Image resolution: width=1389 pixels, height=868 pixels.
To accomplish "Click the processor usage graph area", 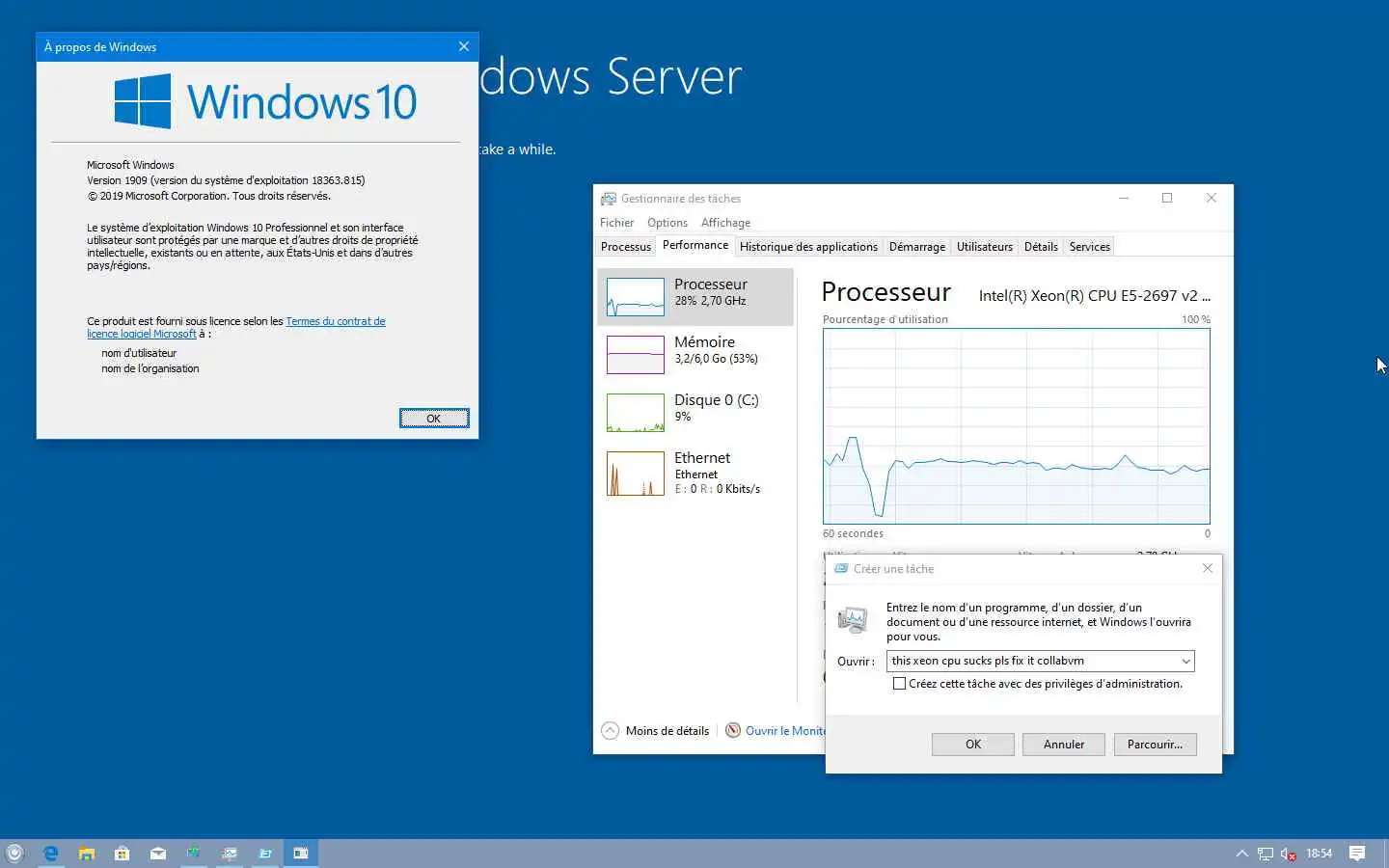I will 1017,426.
